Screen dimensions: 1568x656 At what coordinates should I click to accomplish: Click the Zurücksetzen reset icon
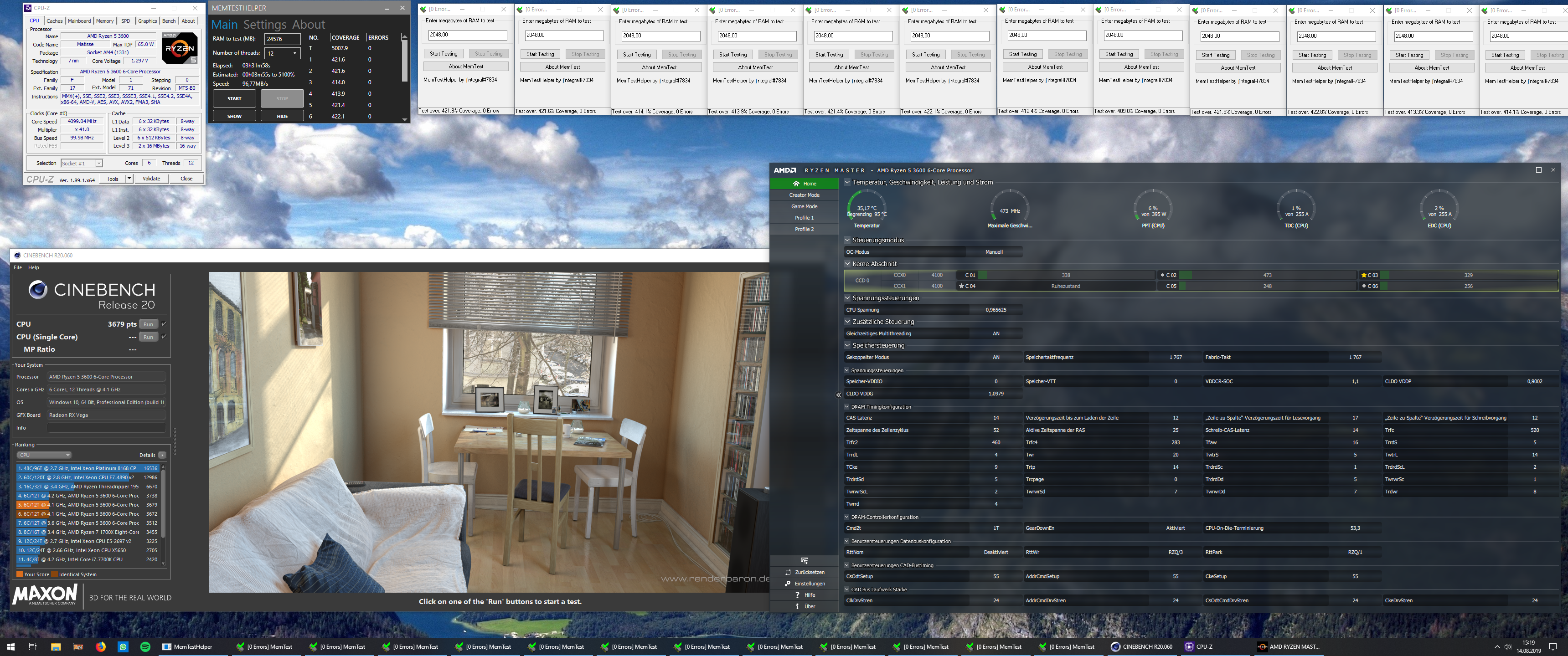(788, 572)
